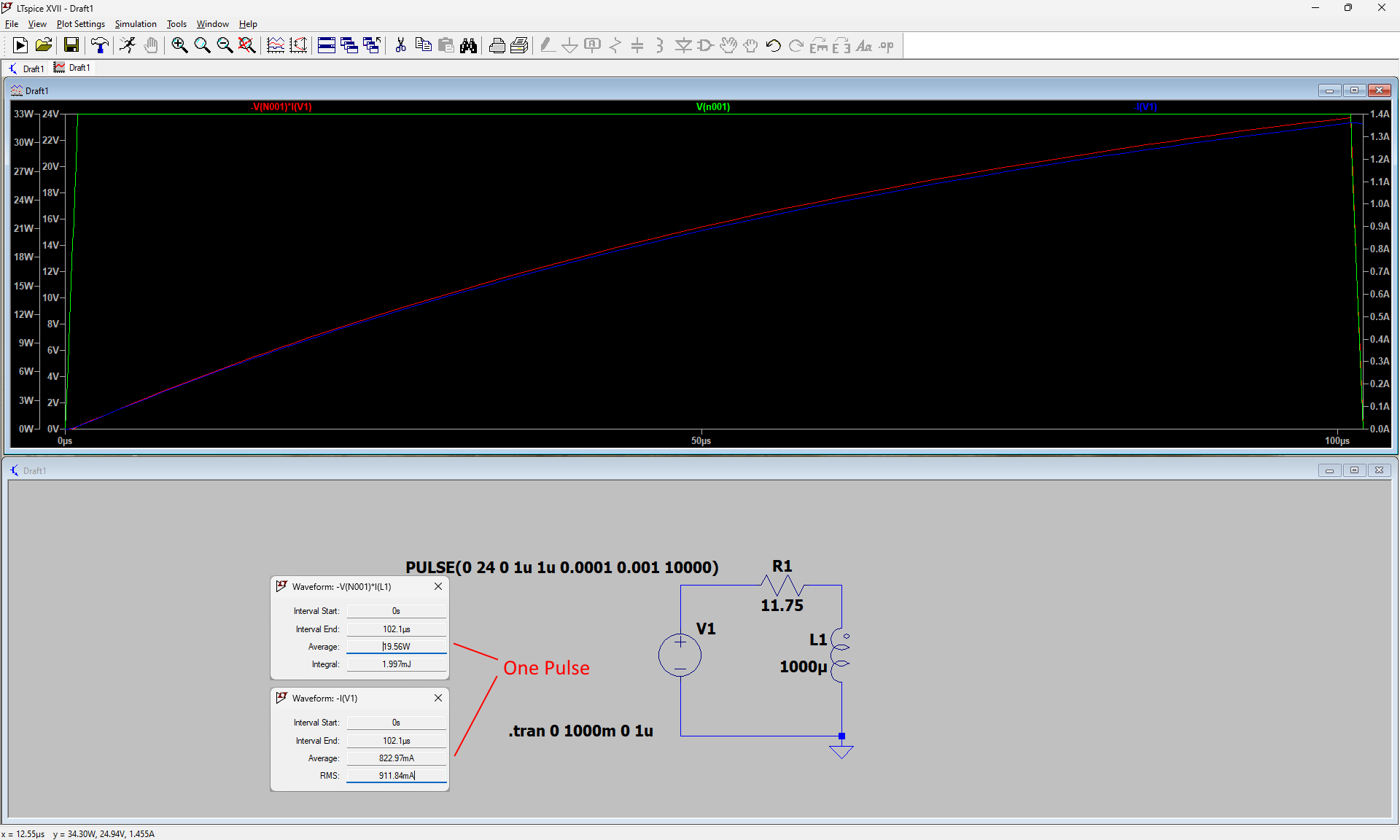Click the diode symbol toolbar icon
Viewport: 1400px width, 840px height.
(683, 45)
